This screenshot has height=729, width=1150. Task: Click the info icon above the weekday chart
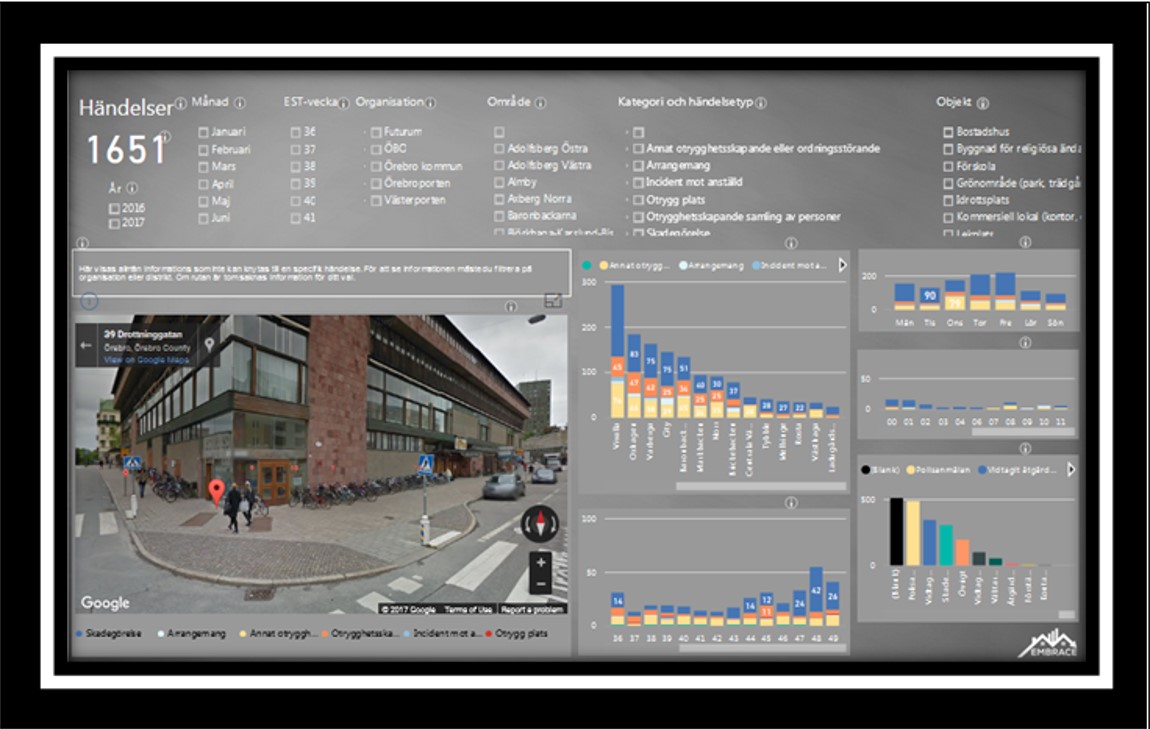[1025, 242]
